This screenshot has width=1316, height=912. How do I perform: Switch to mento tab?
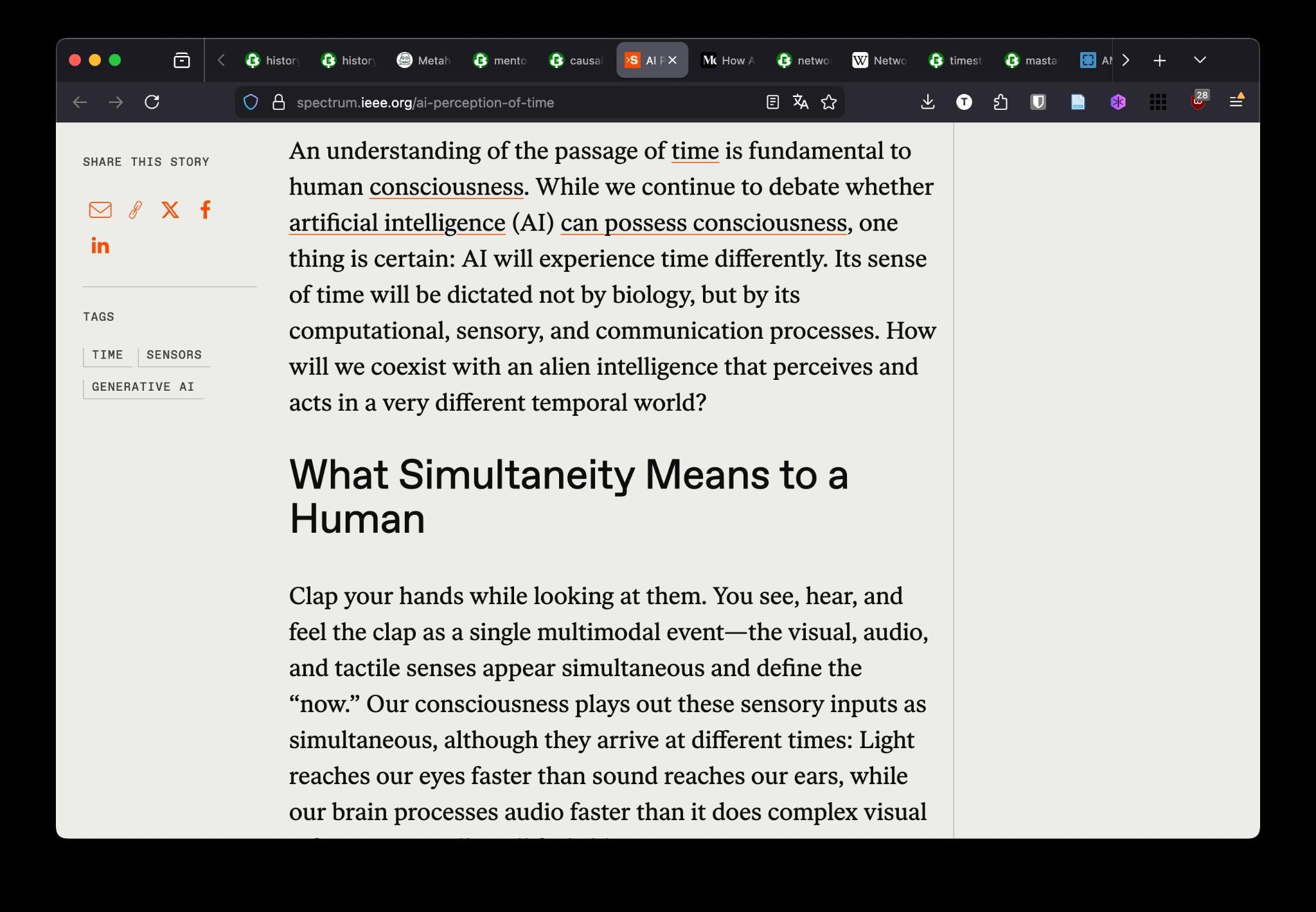501,60
